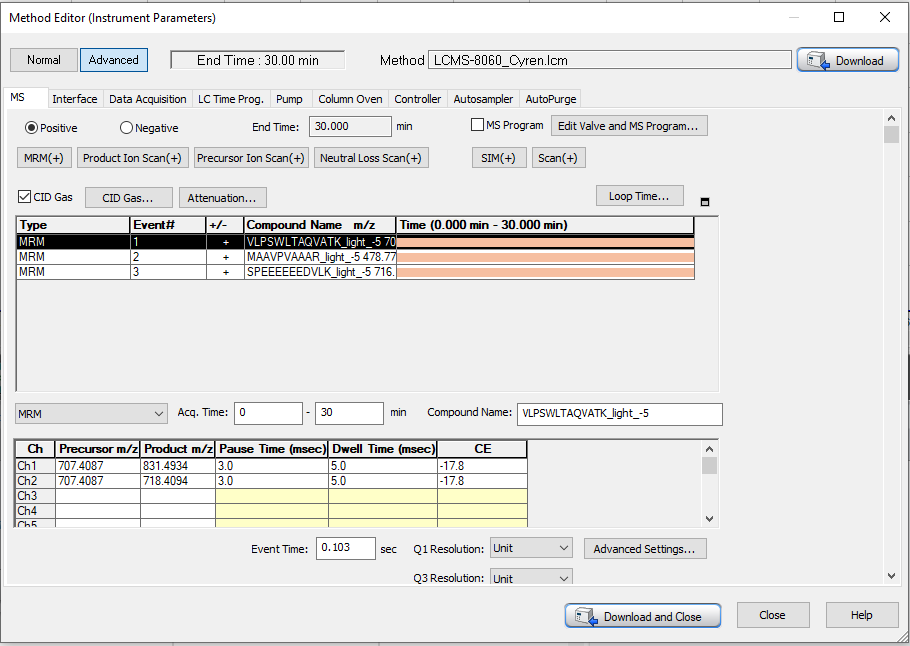
Task: Open the MRM event type dropdown
Action: pyautogui.click(x=92, y=414)
